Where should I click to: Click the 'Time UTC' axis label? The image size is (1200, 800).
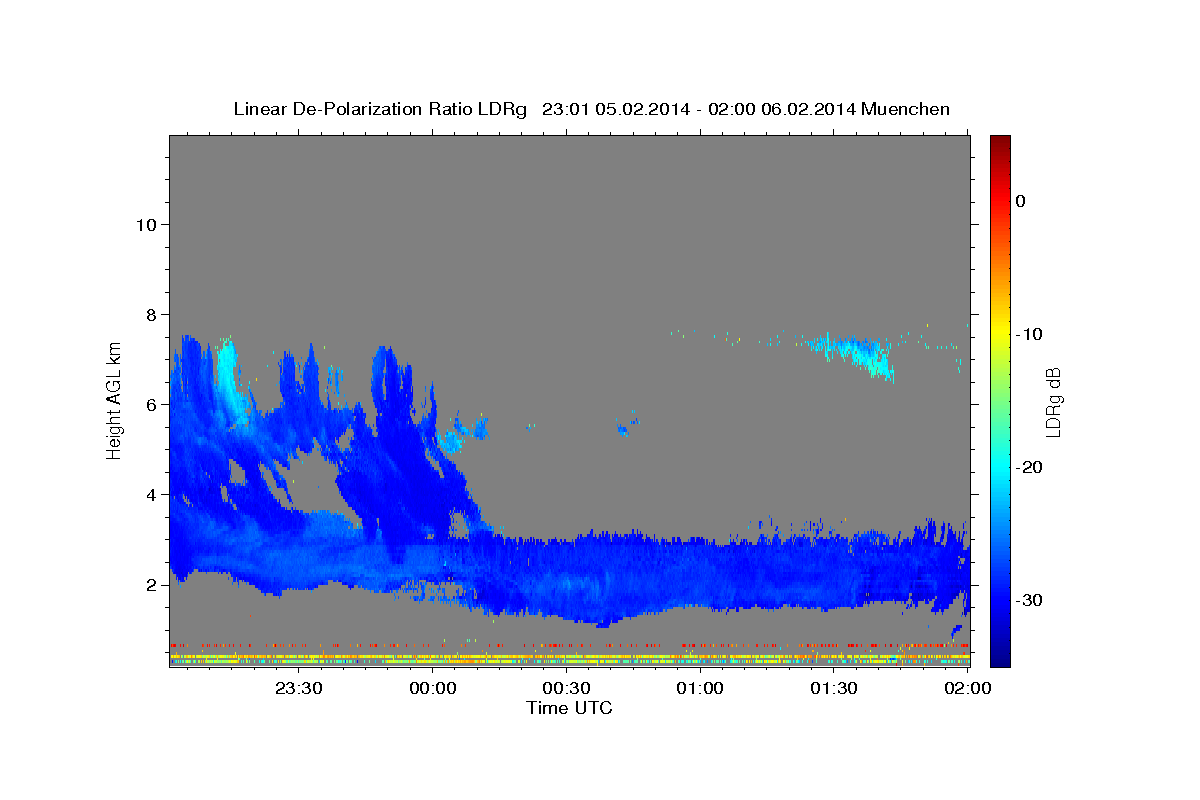pyautogui.click(x=569, y=708)
